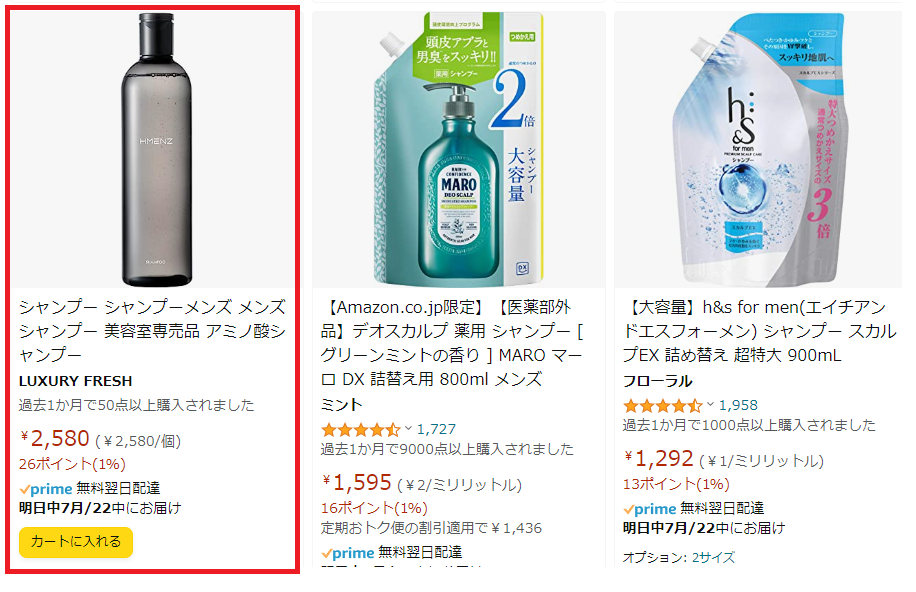Screen dimensions: 916x592
Task: Open the 1,727 reviews link
Action: click(x=436, y=430)
